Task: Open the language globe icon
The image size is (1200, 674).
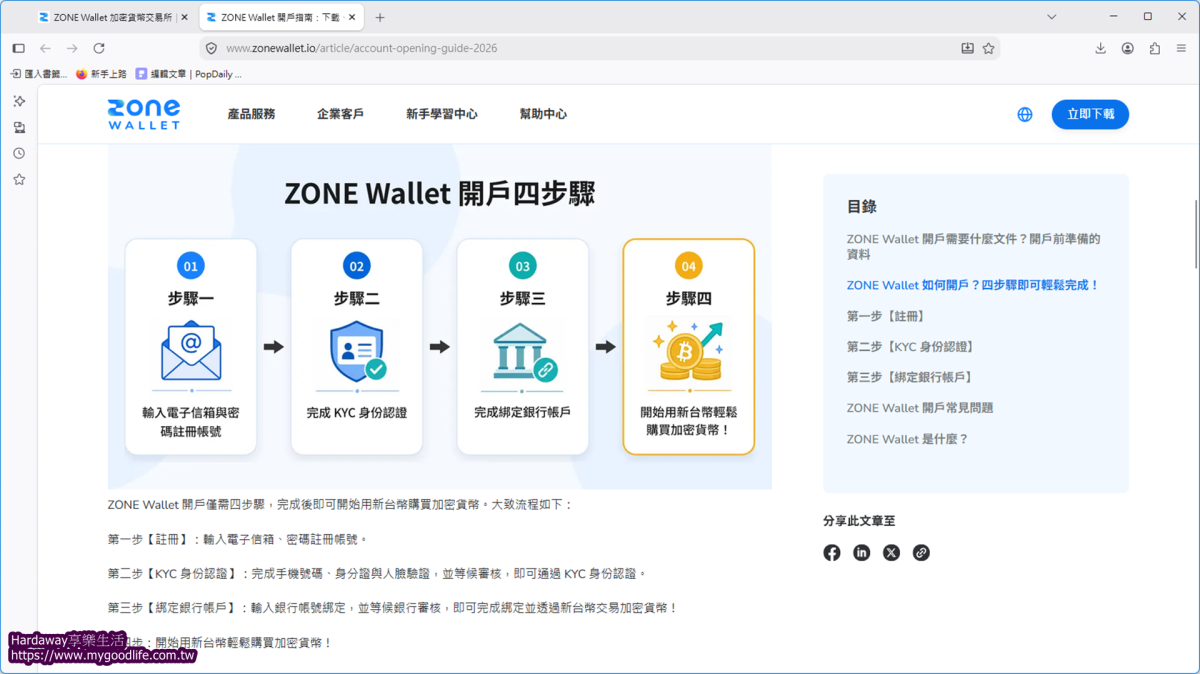Action: pos(1025,114)
